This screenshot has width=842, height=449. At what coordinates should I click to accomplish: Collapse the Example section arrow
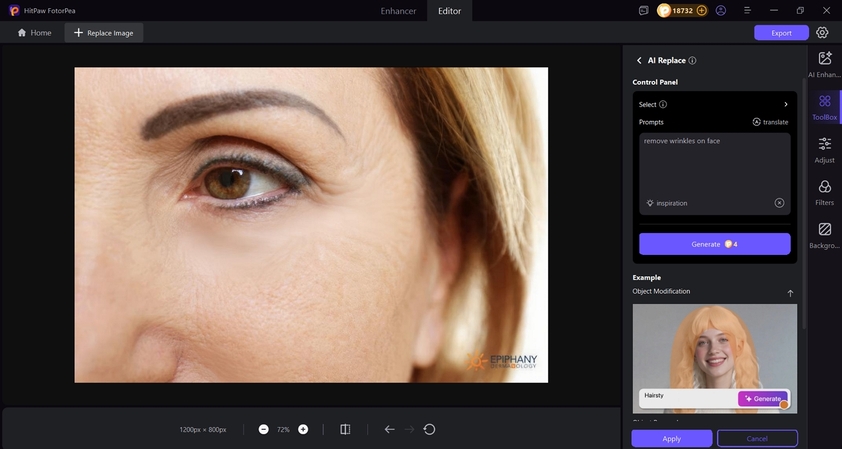pos(790,293)
